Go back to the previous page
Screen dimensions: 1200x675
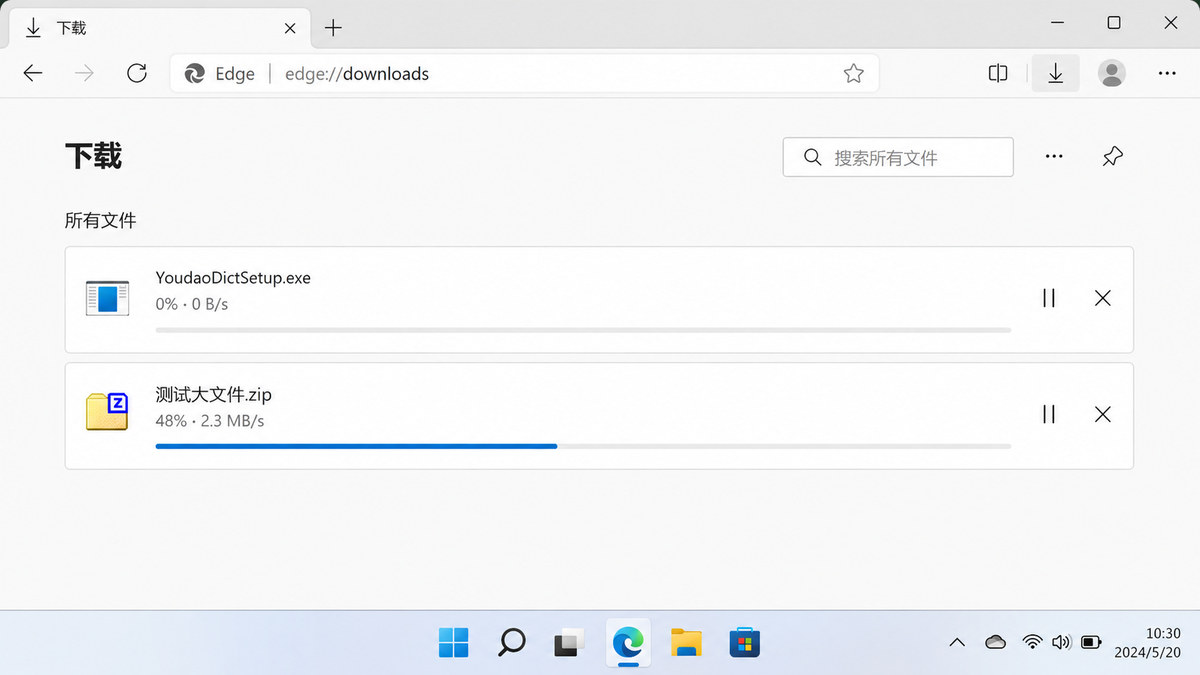tap(33, 73)
